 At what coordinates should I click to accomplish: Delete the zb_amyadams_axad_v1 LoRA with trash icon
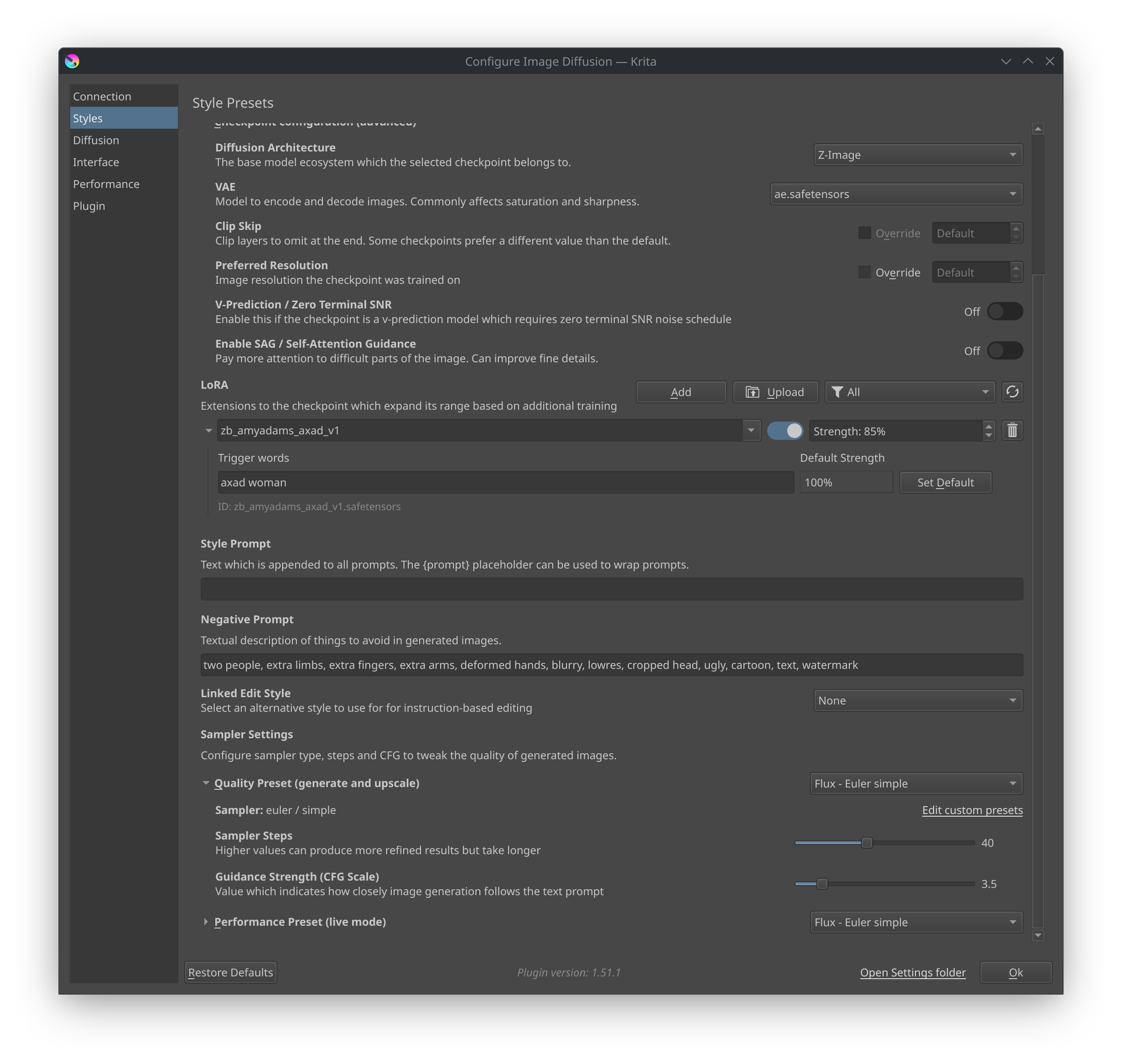(x=1012, y=431)
